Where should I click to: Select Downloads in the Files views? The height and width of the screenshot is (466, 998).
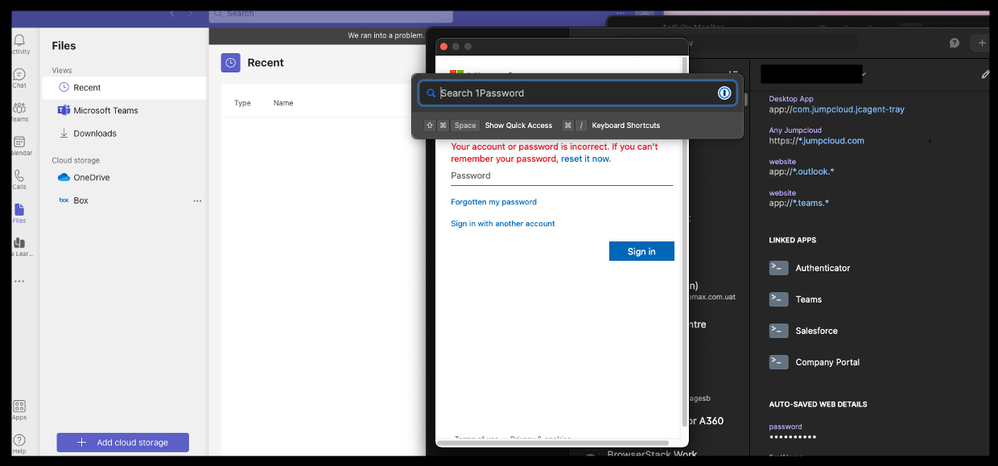(94, 133)
